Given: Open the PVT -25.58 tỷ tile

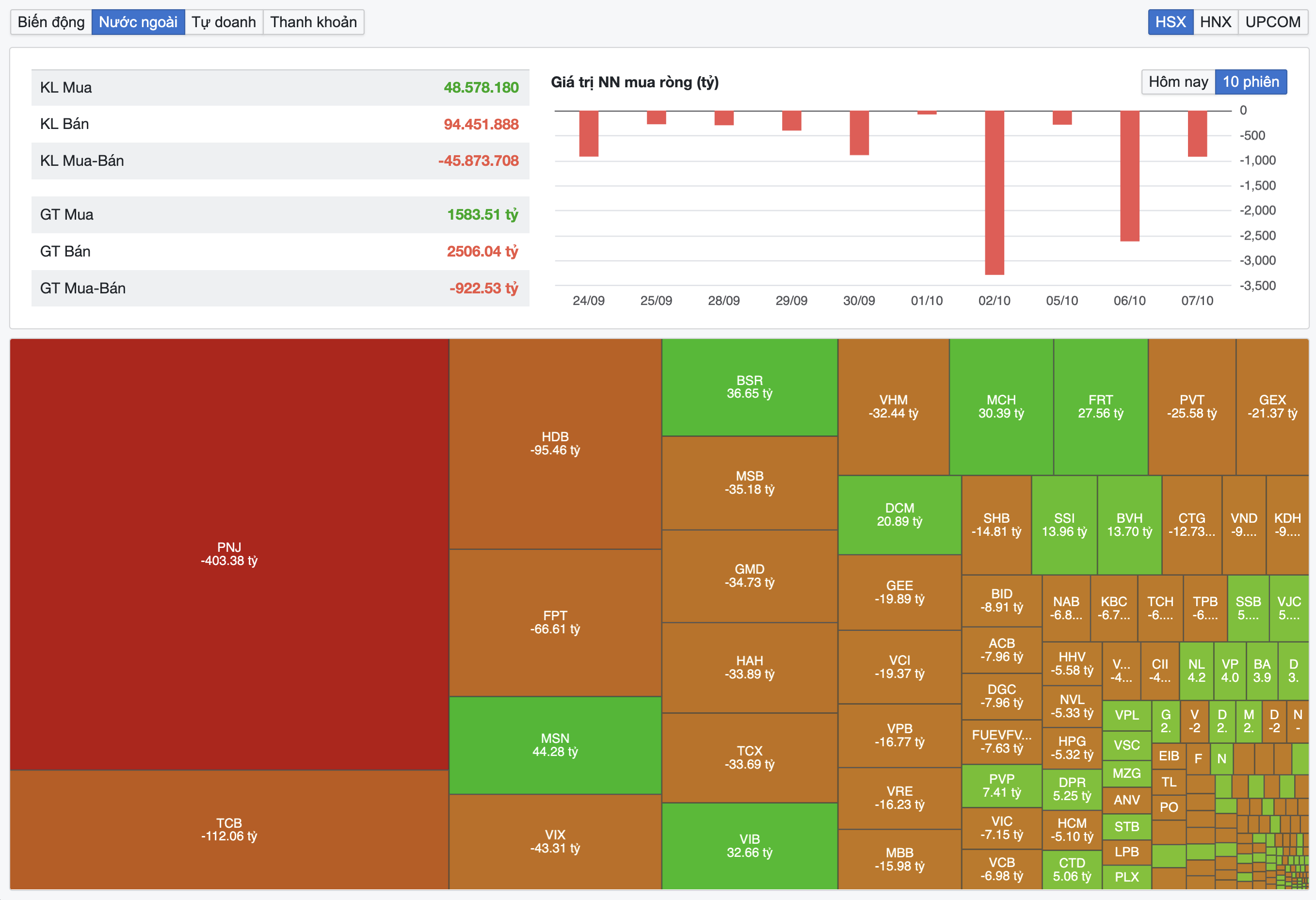Looking at the screenshot, I should point(1192,407).
